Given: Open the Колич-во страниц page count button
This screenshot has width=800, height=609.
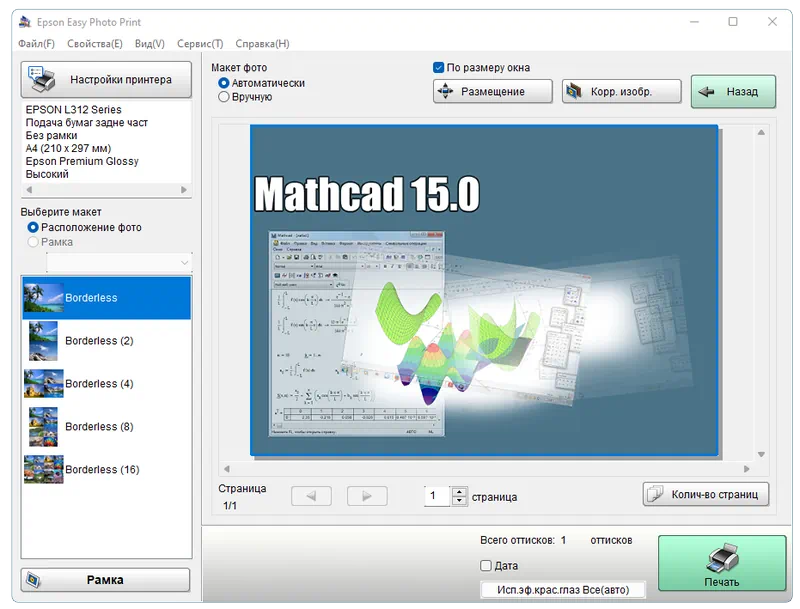Looking at the screenshot, I should pos(706,494).
